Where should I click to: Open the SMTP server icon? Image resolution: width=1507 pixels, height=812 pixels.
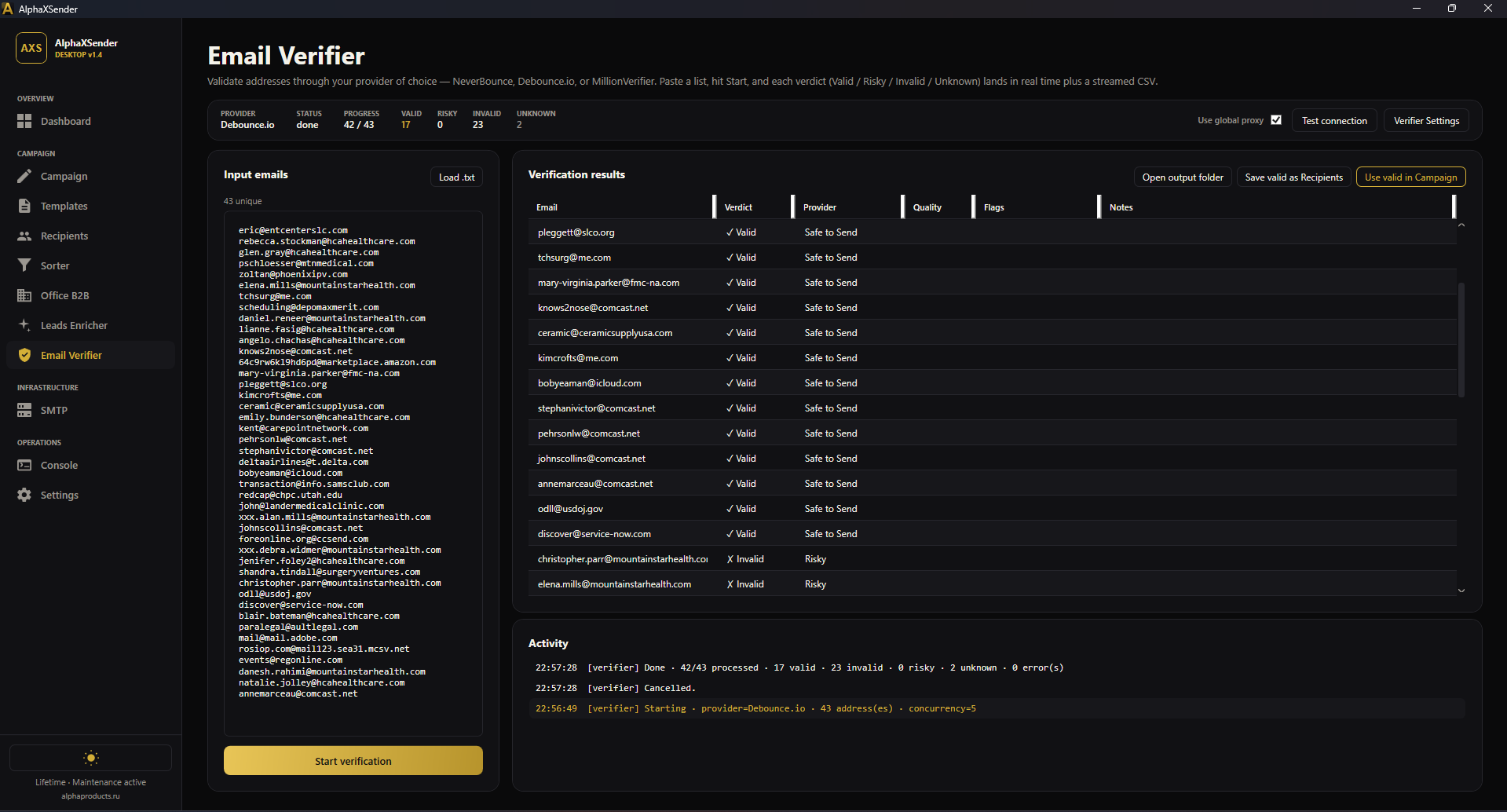24,410
